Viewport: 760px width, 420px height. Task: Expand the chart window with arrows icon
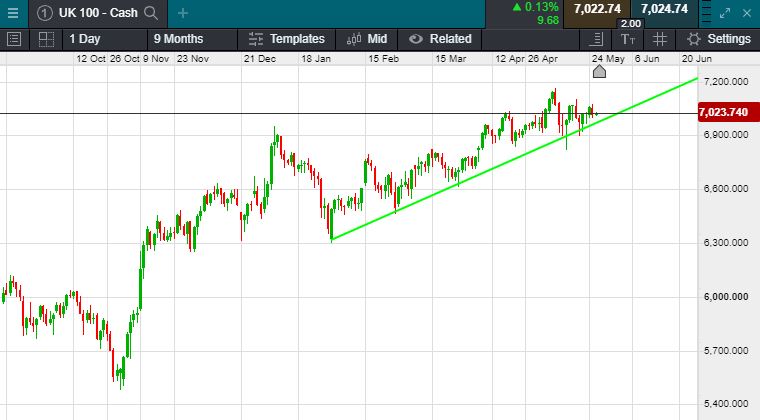click(x=729, y=13)
